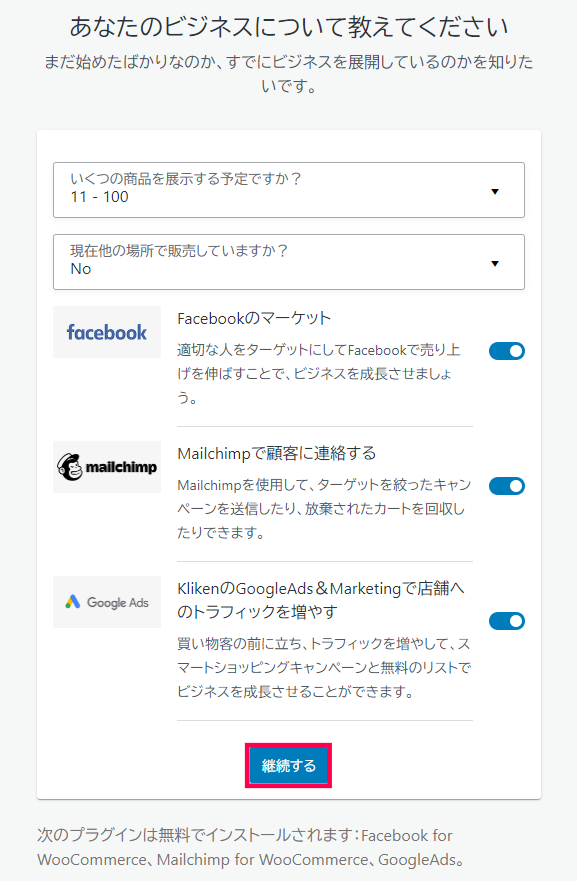This screenshot has height=881, width=577.
Task: Click the Google Ads triangle logo mark
Action: click(x=72, y=602)
